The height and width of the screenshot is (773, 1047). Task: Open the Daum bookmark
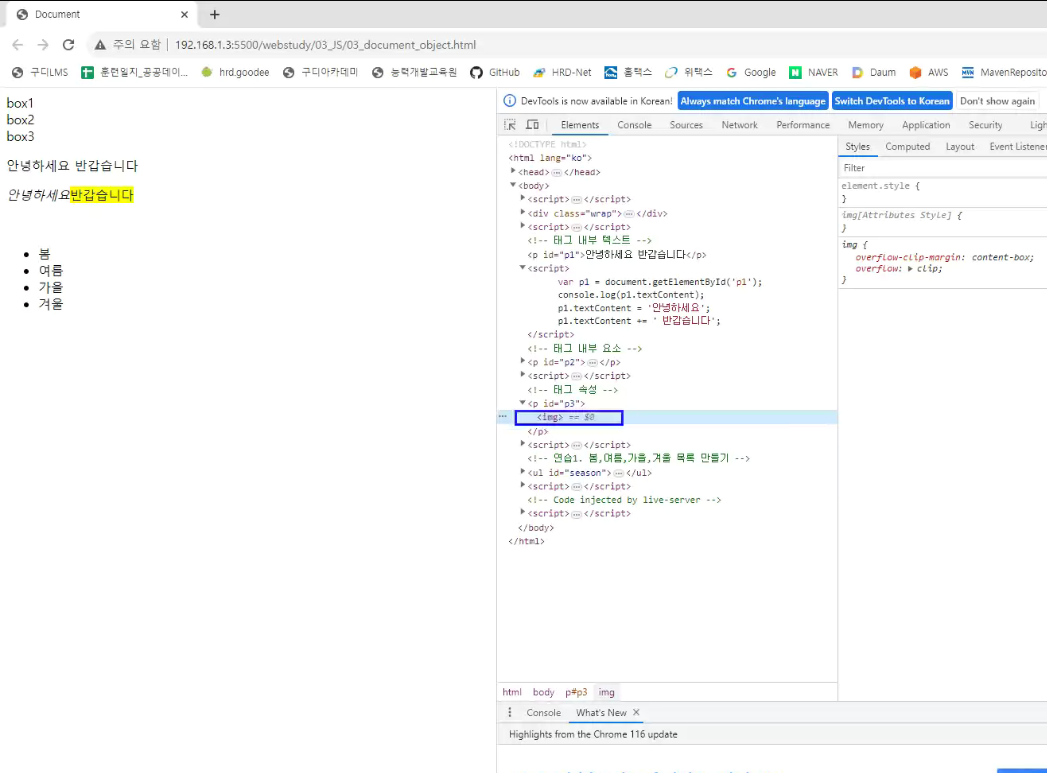pos(874,72)
